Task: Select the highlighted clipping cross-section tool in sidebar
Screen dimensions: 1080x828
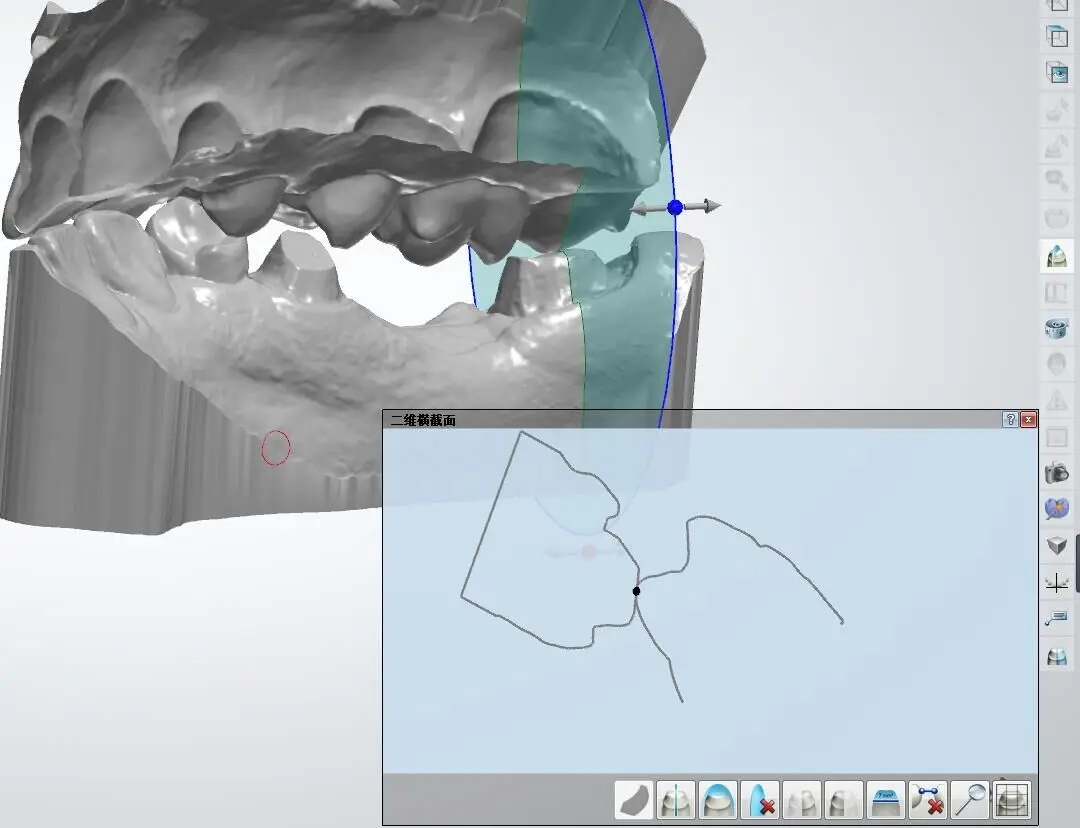Action: (x=1057, y=256)
